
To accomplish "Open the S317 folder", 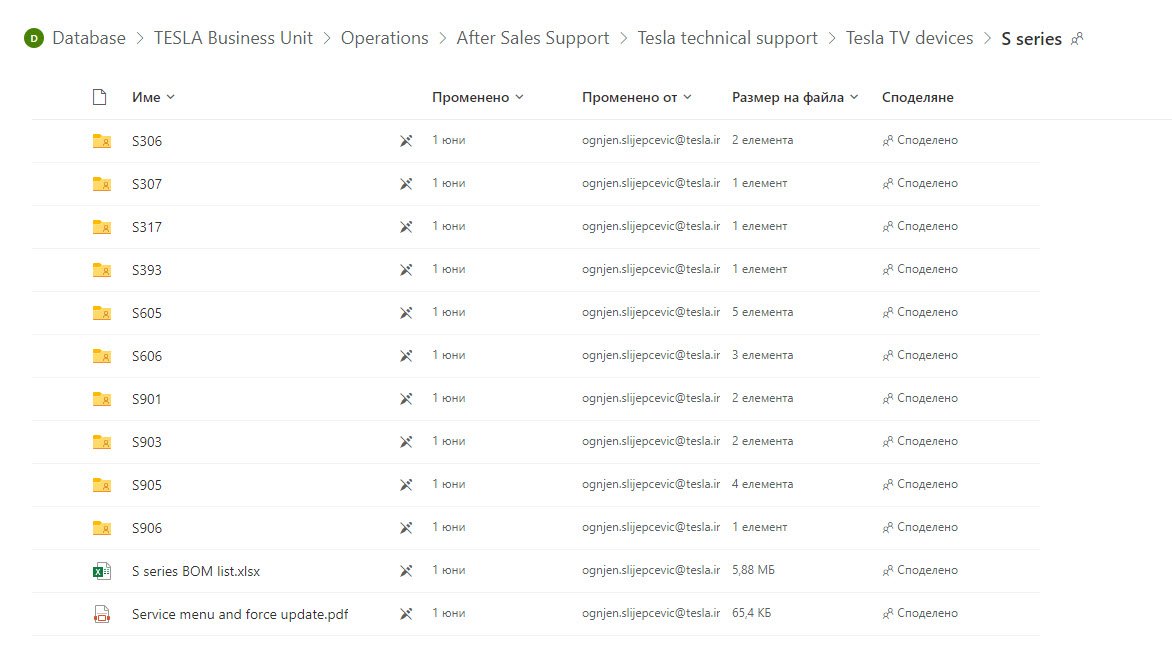I will click(147, 227).
